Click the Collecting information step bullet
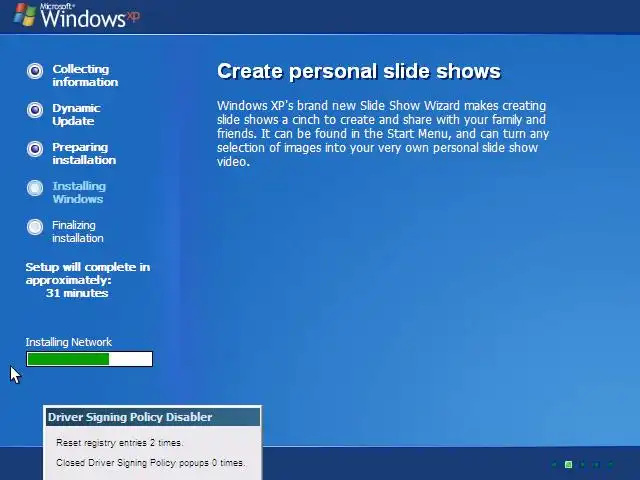The image size is (640, 480). 35,71
